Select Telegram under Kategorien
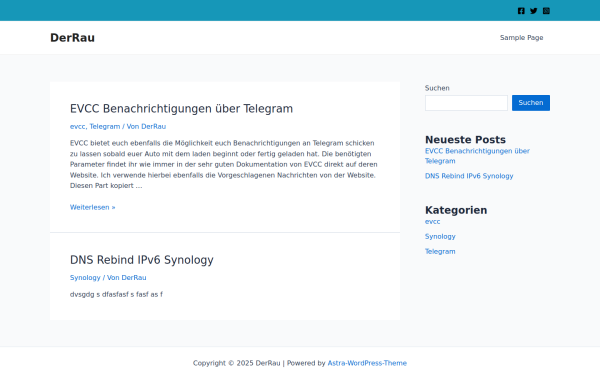The width and height of the screenshot is (600, 375). pos(440,251)
